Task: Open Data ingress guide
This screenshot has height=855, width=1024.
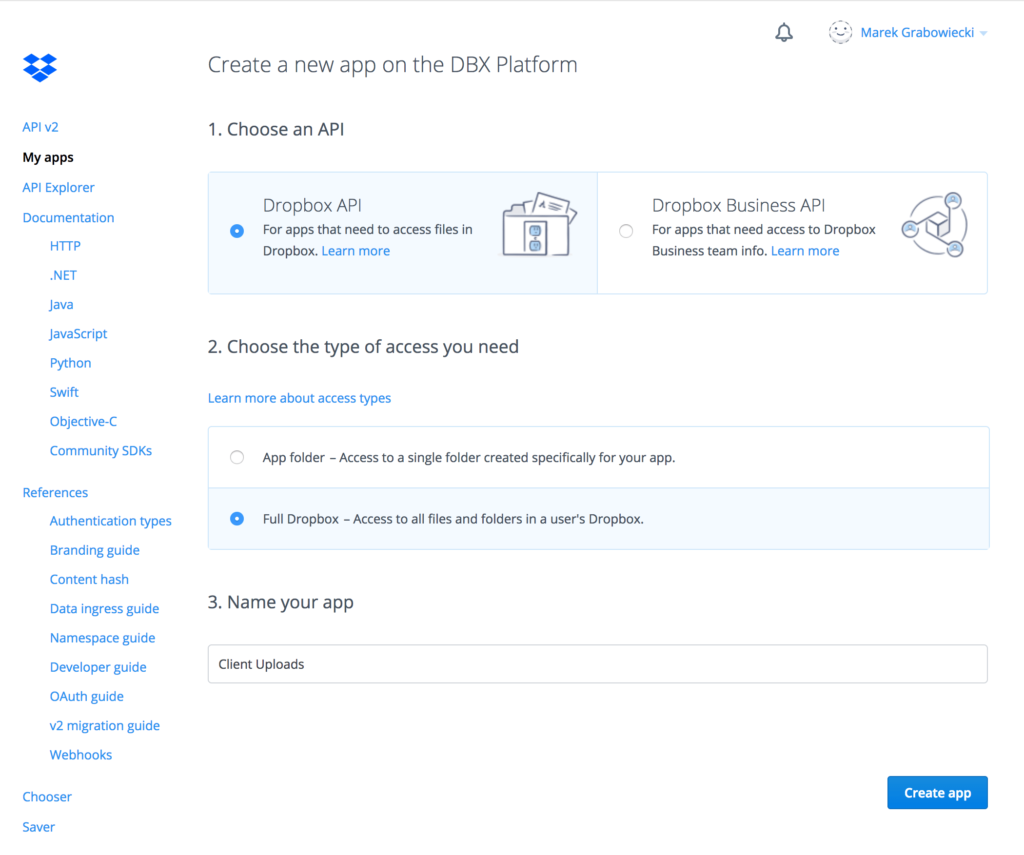Action: [x=104, y=609]
